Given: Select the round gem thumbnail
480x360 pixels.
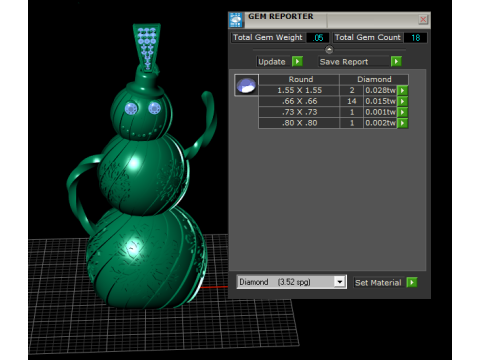Looking at the screenshot, I should point(246,85).
